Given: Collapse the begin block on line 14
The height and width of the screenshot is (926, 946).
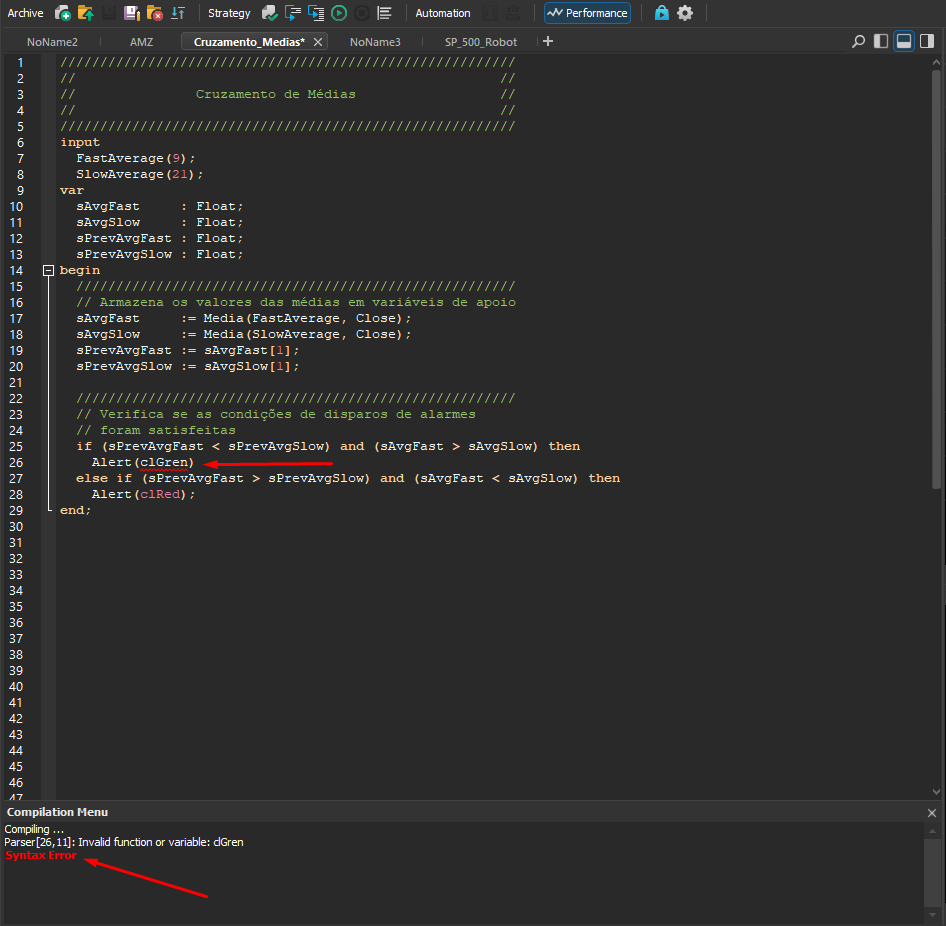Looking at the screenshot, I should pyautogui.click(x=47, y=270).
